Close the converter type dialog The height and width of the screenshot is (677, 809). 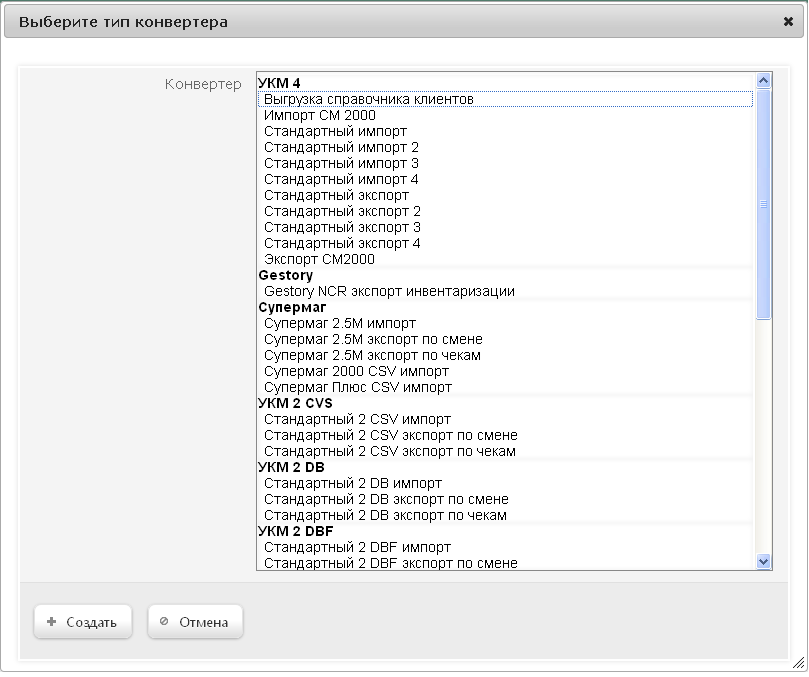point(788,22)
